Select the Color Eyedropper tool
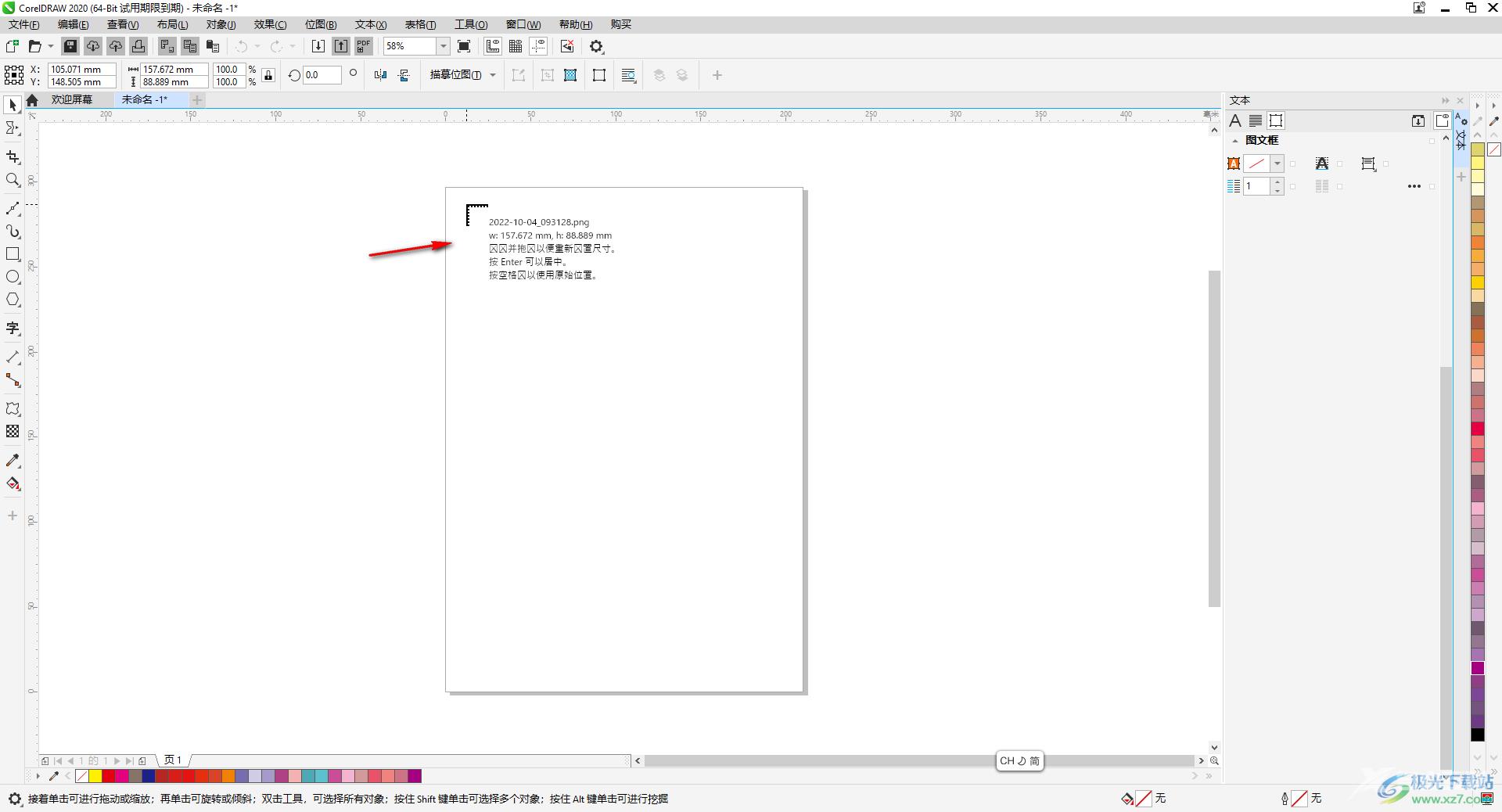Image resolution: width=1502 pixels, height=812 pixels. coord(13,461)
